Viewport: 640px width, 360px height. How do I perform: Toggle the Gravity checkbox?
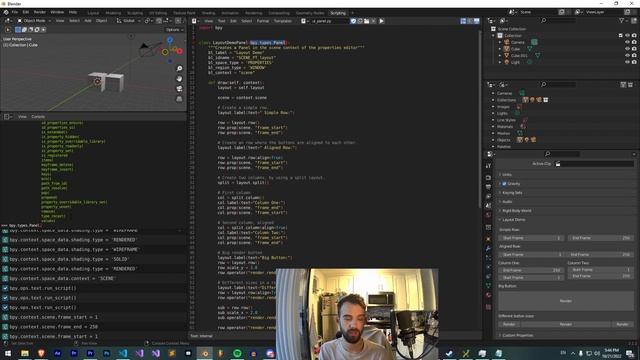[x=504, y=184]
